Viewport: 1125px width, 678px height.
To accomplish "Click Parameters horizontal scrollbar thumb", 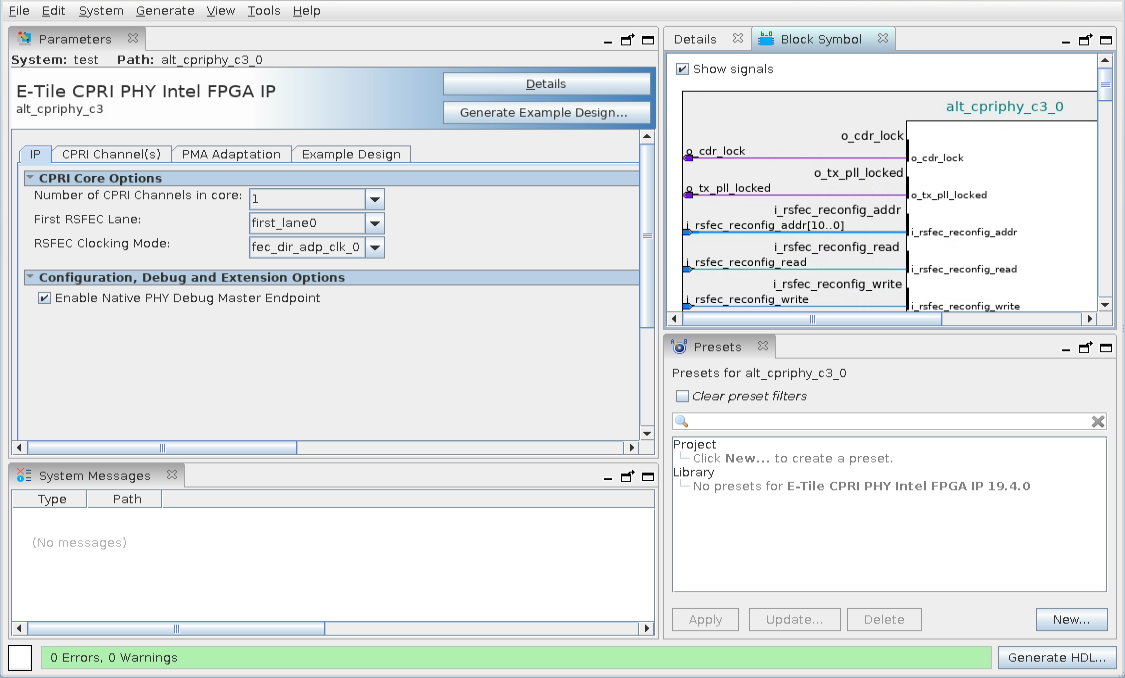I will tap(162, 448).
